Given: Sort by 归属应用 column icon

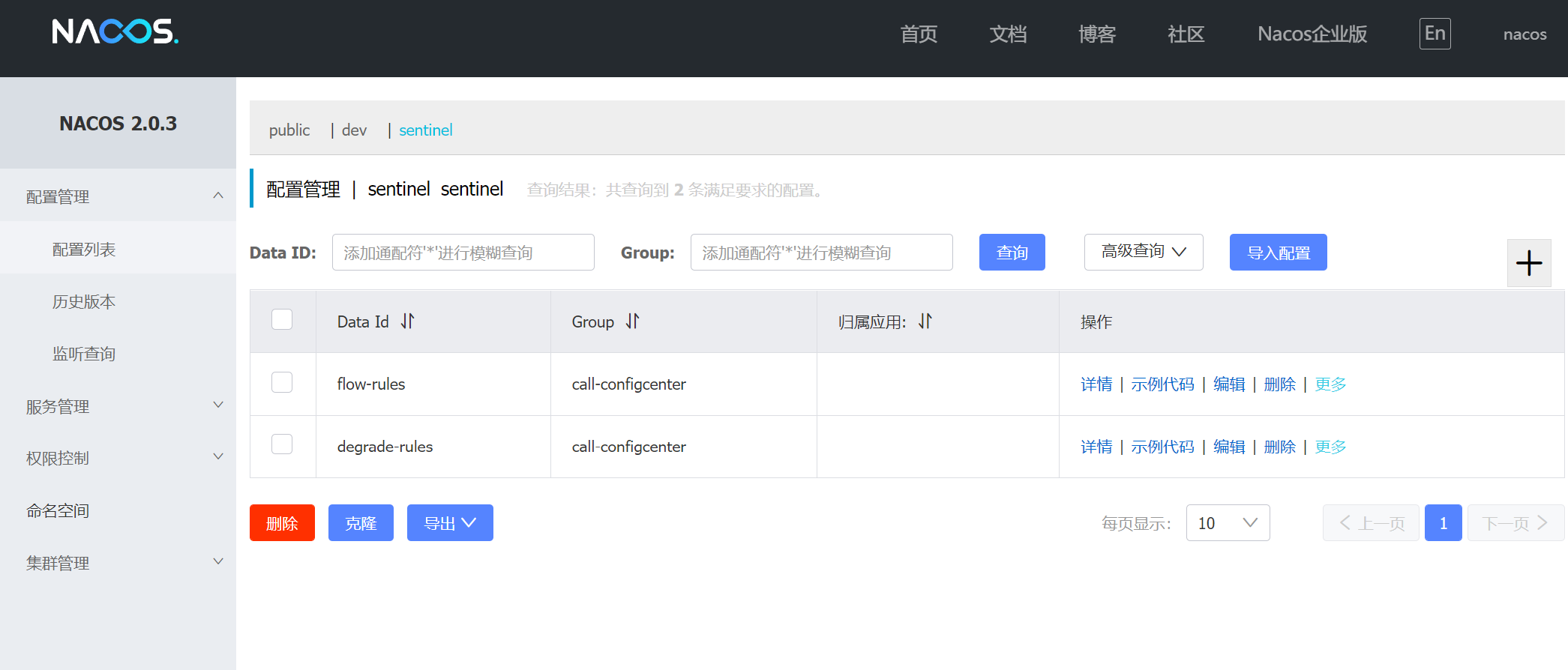Looking at the screenshot, I should [x=925, y=322].
